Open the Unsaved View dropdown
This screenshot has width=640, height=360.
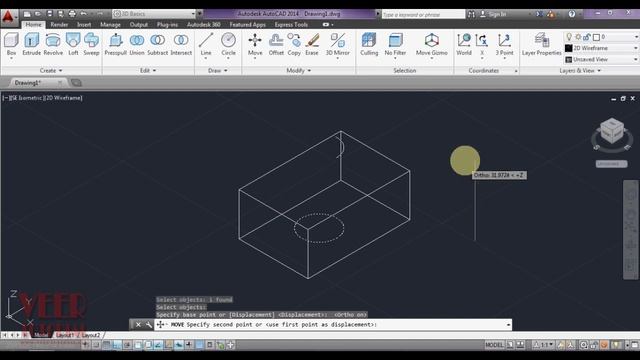601,60
